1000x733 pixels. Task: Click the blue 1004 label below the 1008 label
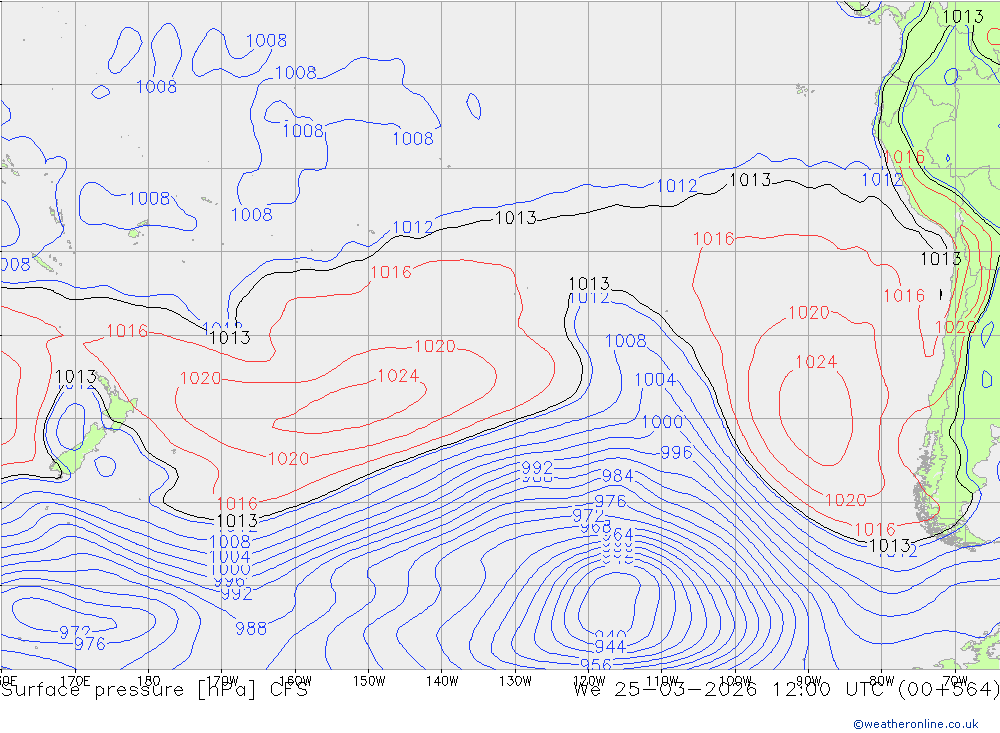(x=230, y=556)
